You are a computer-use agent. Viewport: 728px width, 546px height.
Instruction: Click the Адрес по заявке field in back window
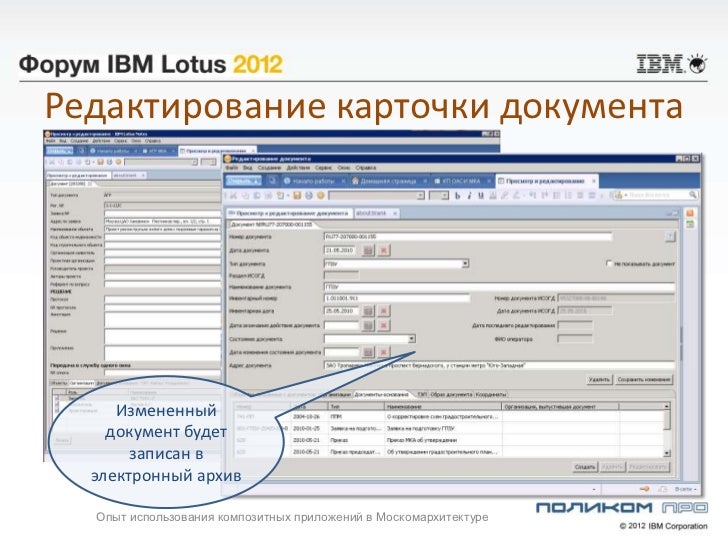162,221
